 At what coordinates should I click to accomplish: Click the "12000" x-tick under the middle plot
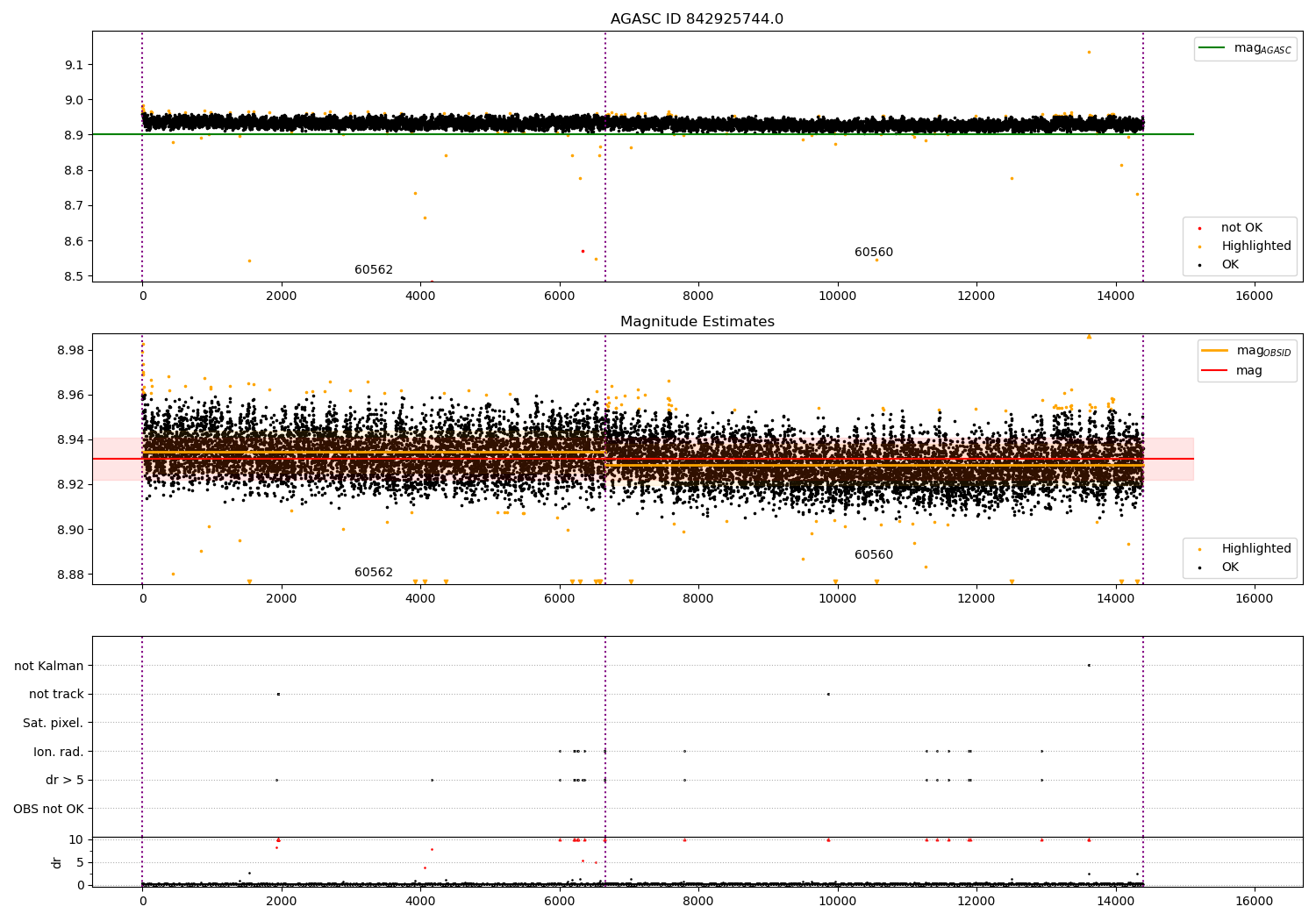pos(976,599)
